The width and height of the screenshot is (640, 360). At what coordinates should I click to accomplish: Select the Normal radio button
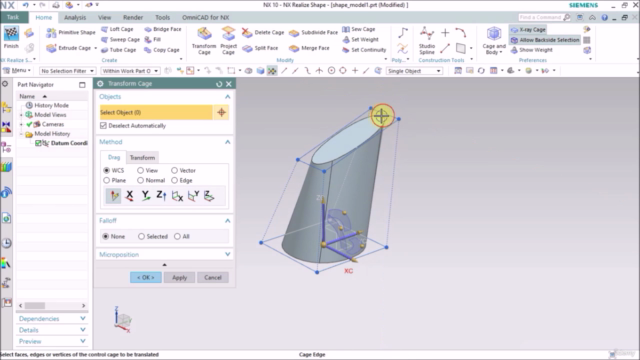click(x=140, y=180)
